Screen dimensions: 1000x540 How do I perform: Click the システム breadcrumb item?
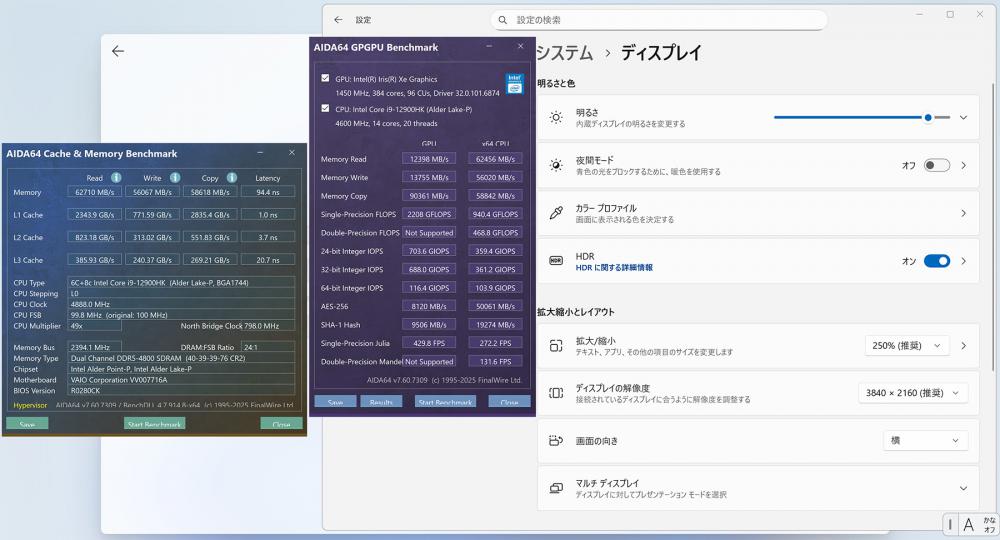click(x=564, y=53)
